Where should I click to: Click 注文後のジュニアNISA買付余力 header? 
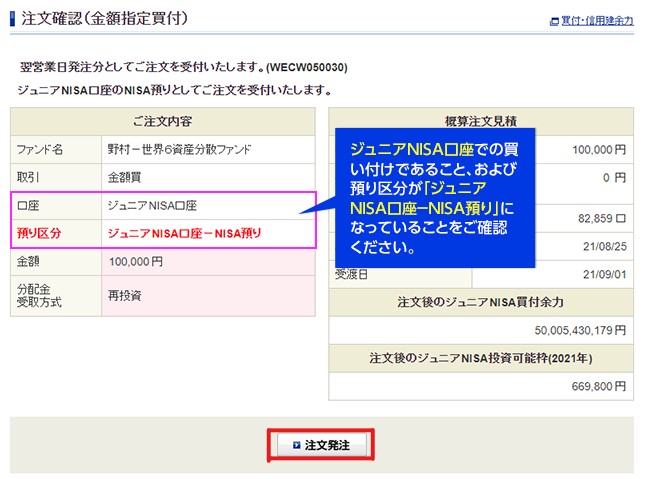[x=481, y=302]
